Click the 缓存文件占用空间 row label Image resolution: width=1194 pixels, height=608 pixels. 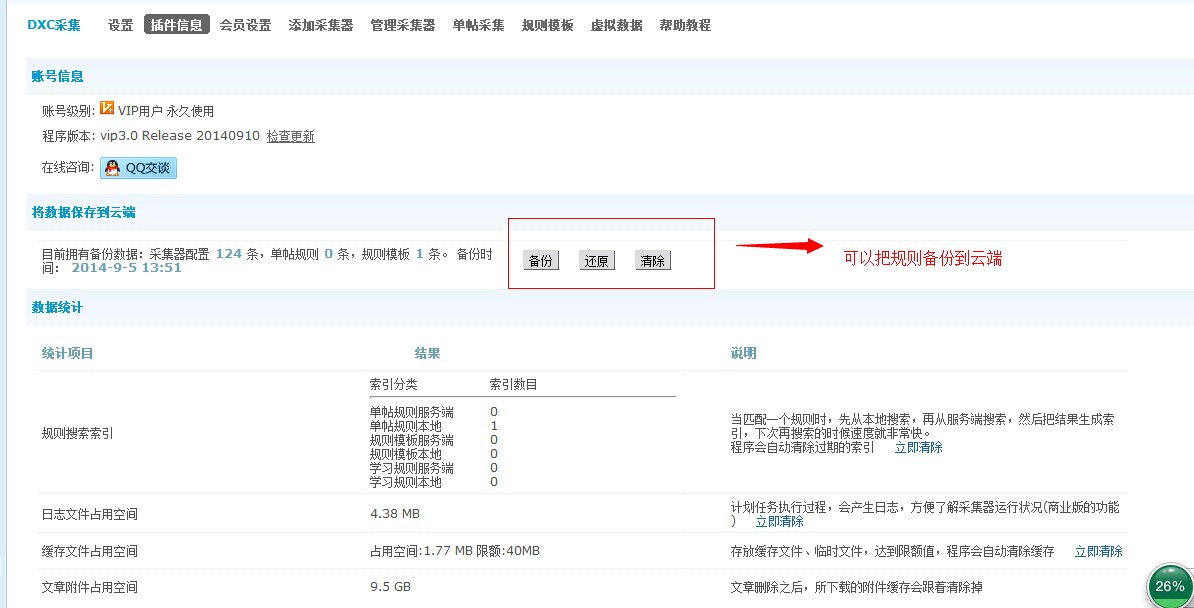[90, 551]
